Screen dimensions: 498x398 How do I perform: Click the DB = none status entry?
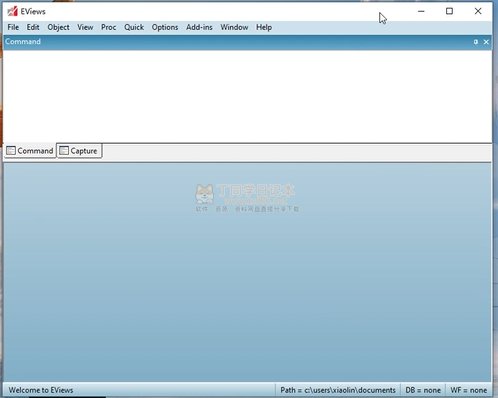[x=423, y=390]
